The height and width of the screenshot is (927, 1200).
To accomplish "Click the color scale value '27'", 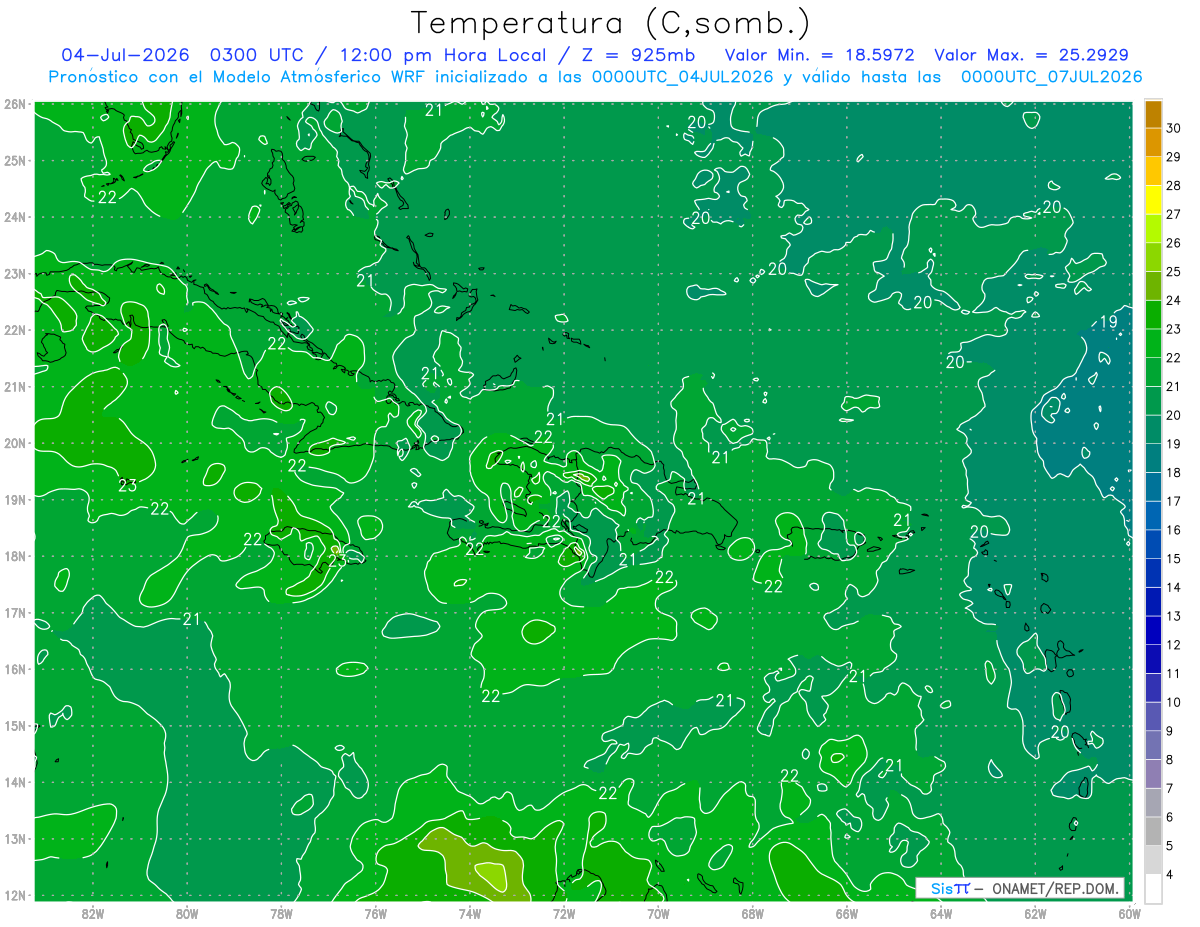I will click(1173, 214).
